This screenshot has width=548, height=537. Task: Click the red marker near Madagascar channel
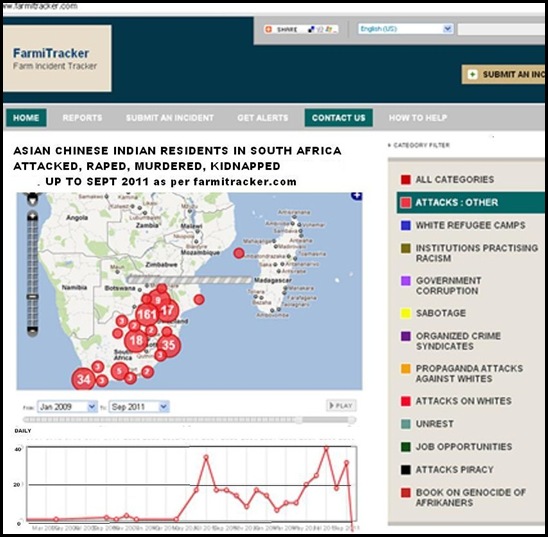pyautogui.click(x=239, y=253)
